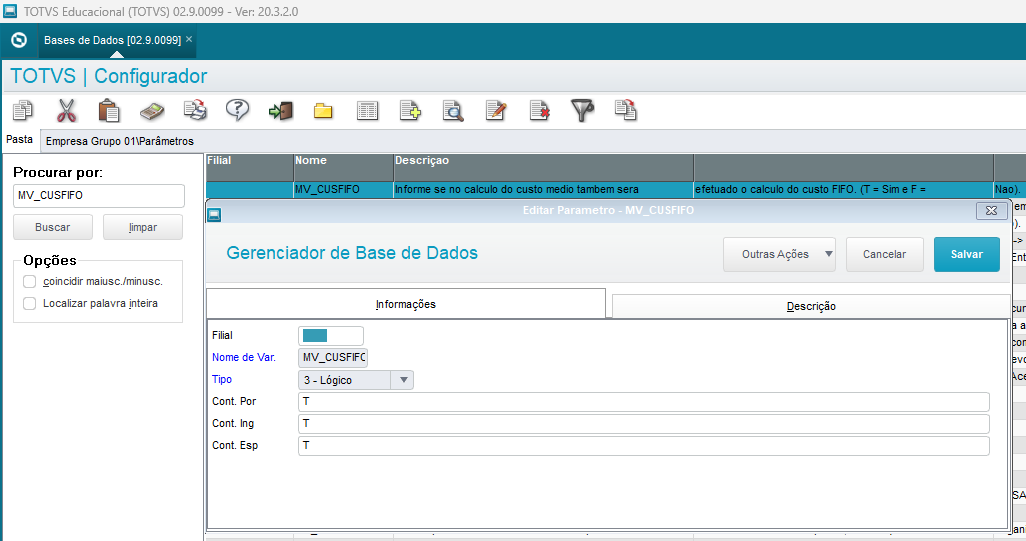Click the Cont. Ing field
Image resolution: width=1026 pixels, height=541 pixels.
643,424
